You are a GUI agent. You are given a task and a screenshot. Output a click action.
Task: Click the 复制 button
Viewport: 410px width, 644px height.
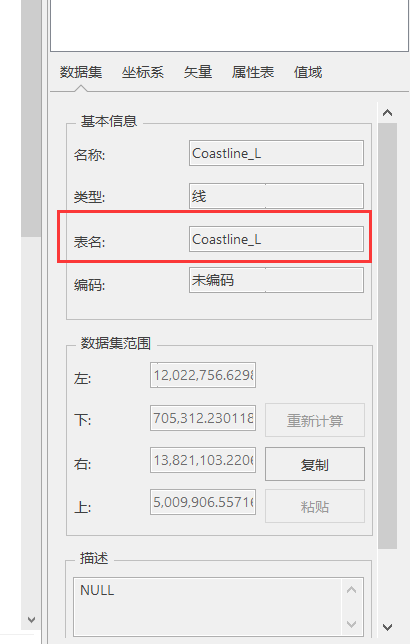pyautogui.click(x=315, y=464)
